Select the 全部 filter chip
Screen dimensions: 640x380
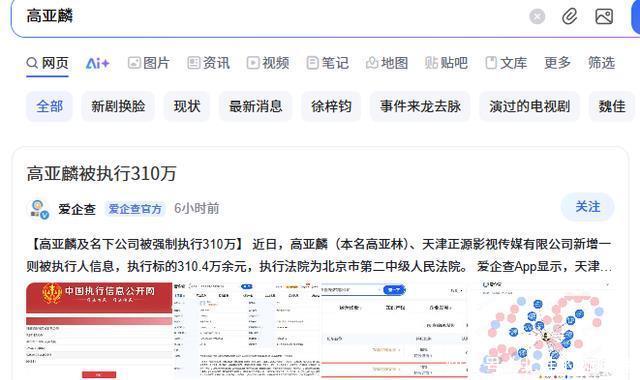click(x=49, y=107)
